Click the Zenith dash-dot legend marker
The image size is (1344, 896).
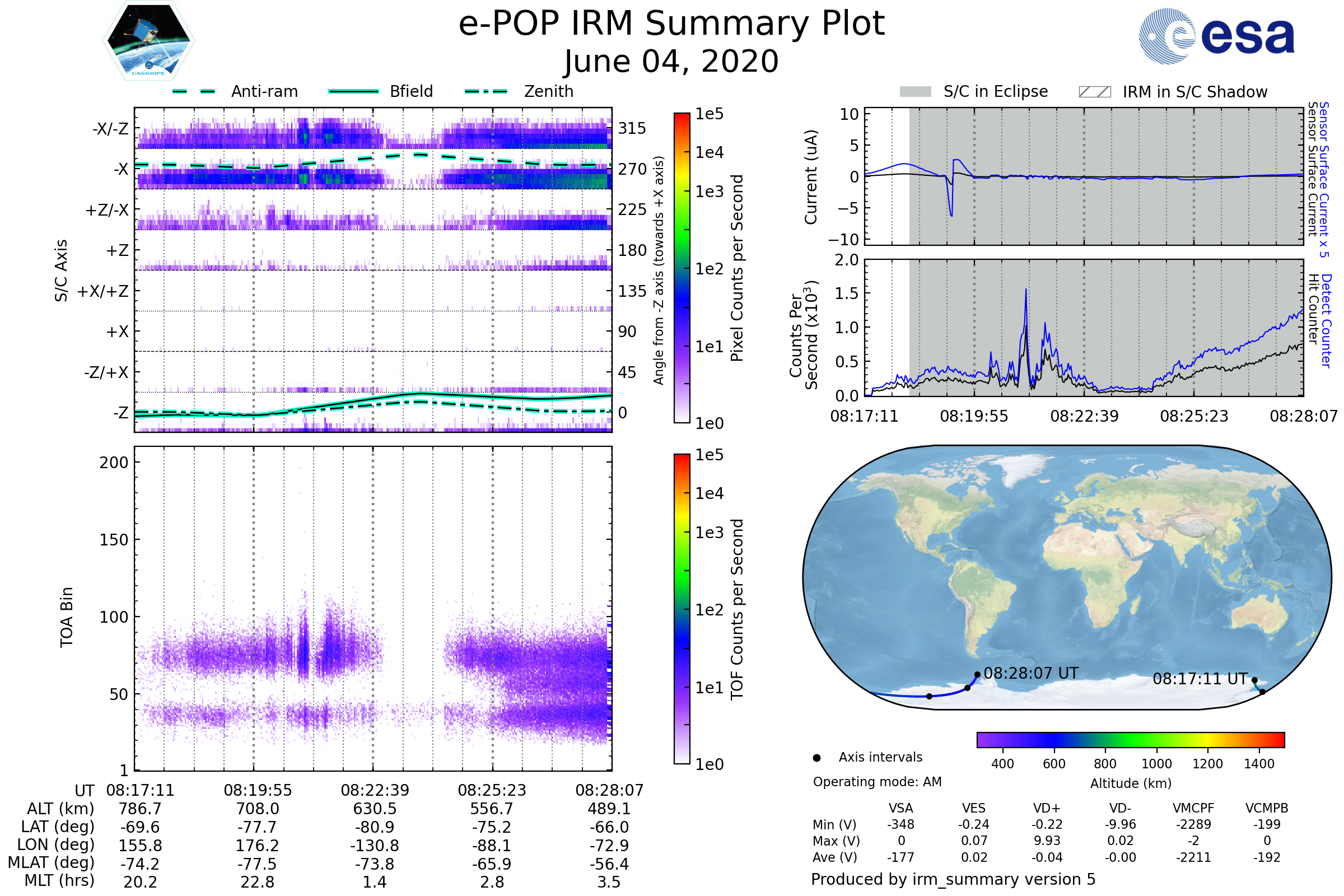click(x=486, y=91)
